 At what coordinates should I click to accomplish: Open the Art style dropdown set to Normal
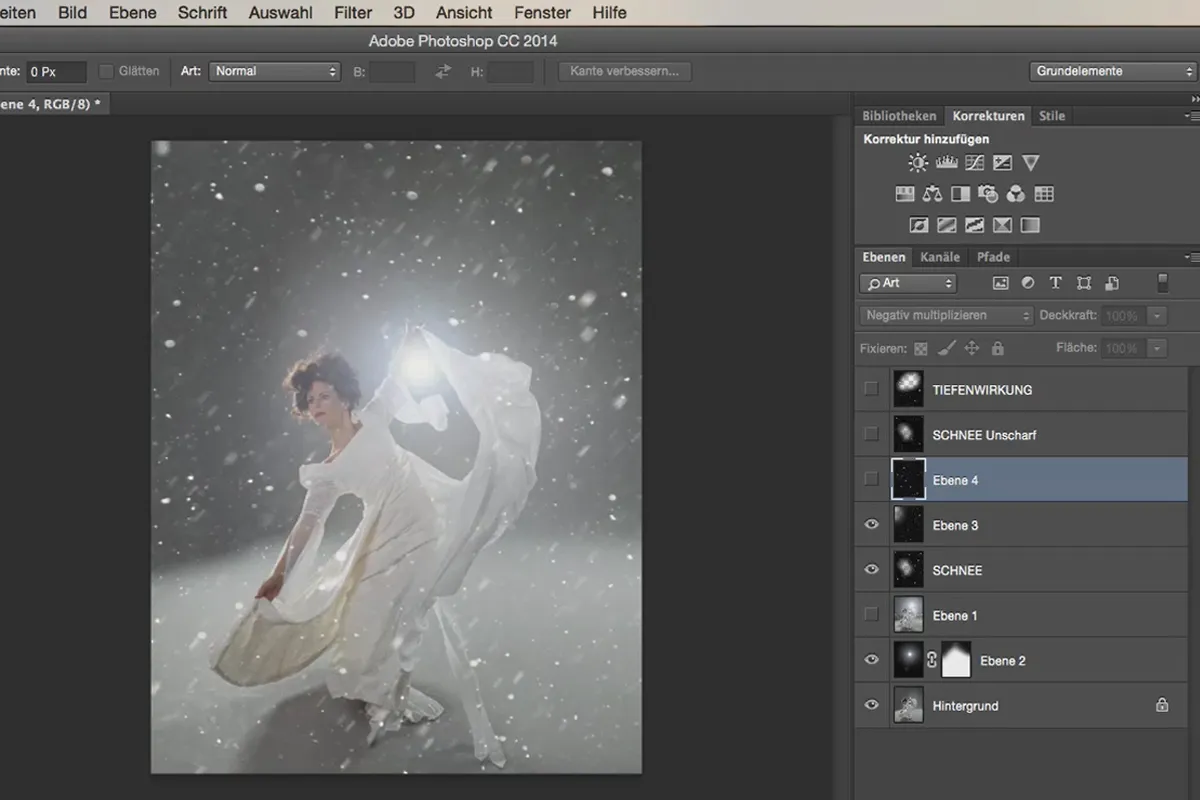(x=275, y=72)
